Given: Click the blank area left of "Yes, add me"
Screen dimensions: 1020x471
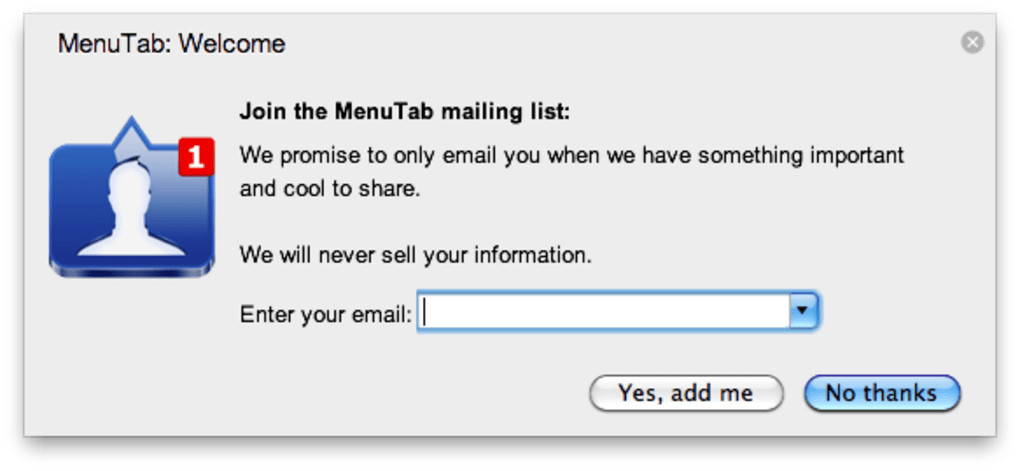Looking at the screenshot, I should (x=400, y=393).
